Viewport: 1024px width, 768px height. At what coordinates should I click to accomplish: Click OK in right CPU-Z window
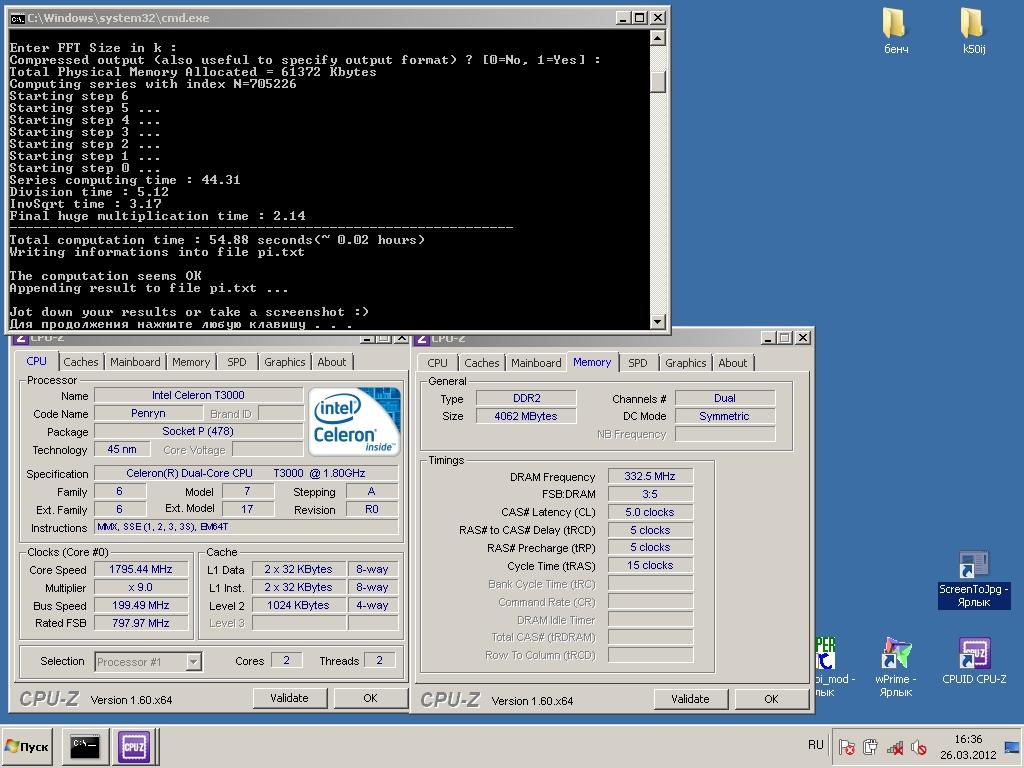pyautogui.click(x=771, y=699)
